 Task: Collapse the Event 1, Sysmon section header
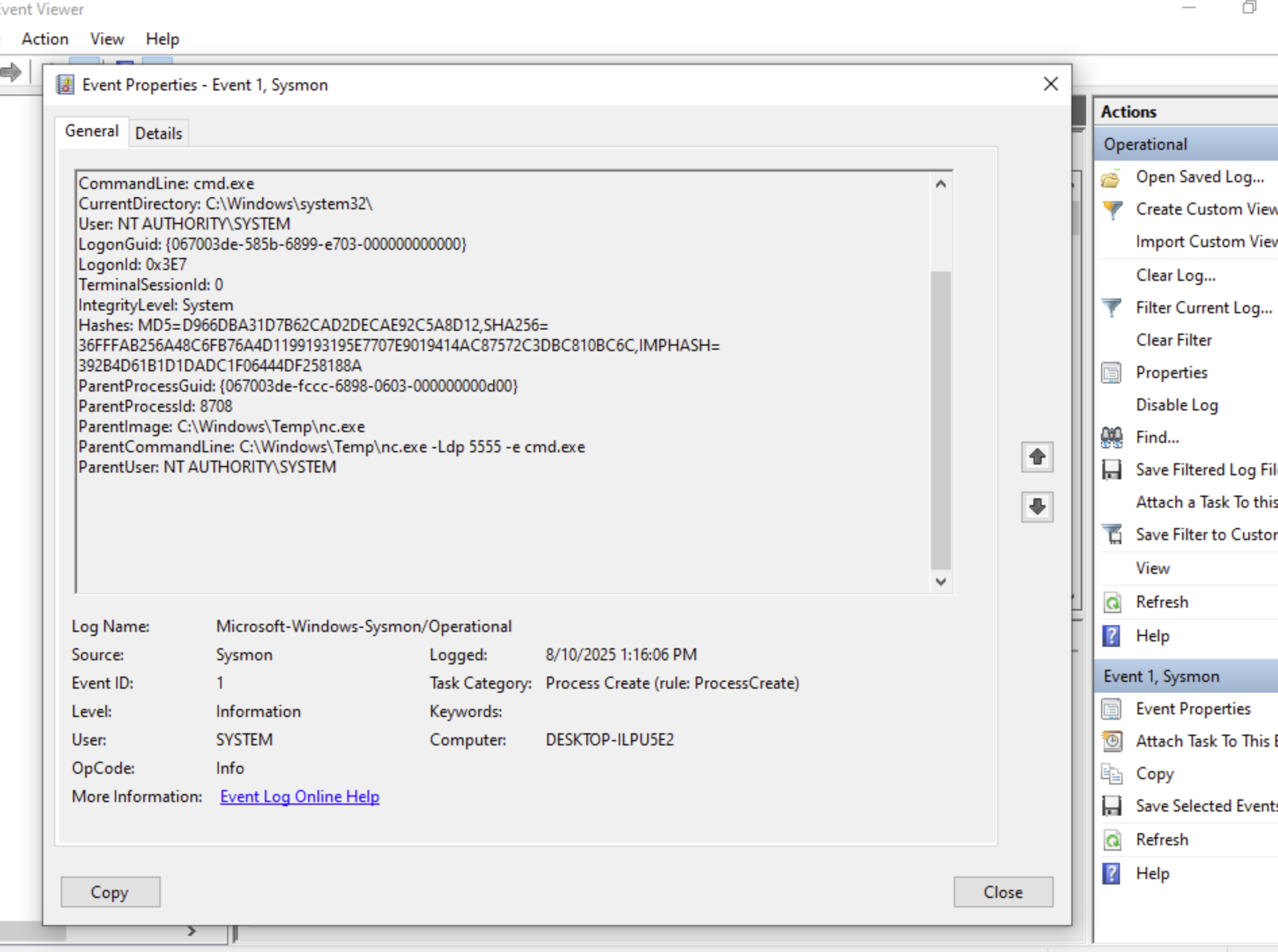pyautogui.click(x=1186, y=677)
